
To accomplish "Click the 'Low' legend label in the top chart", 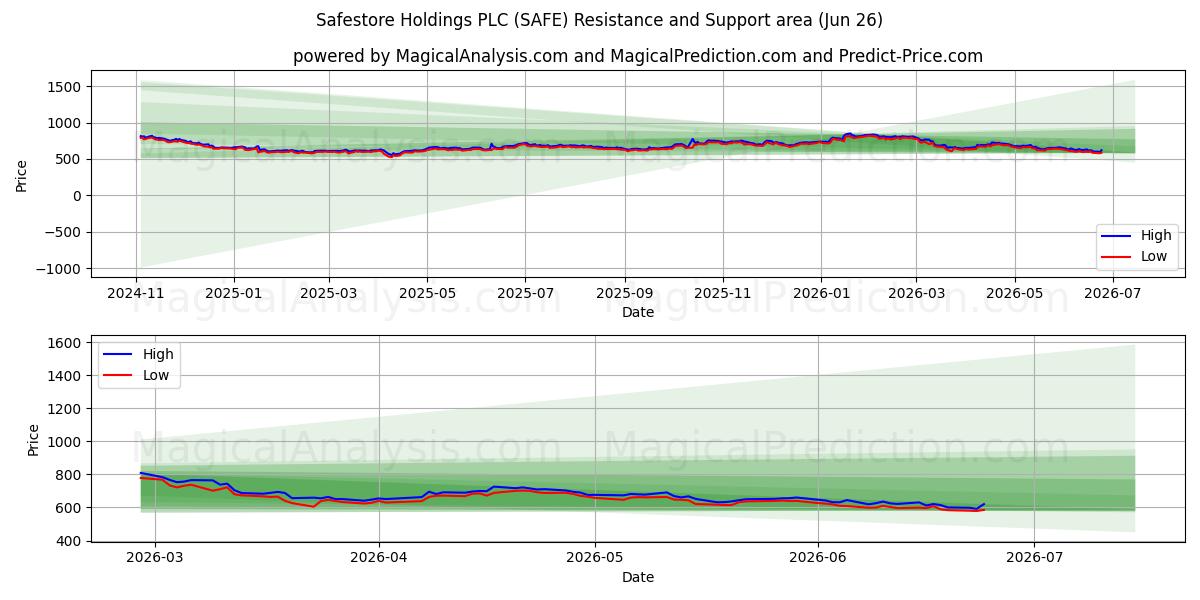I will pyautogui.click(x=1155, y=257).
